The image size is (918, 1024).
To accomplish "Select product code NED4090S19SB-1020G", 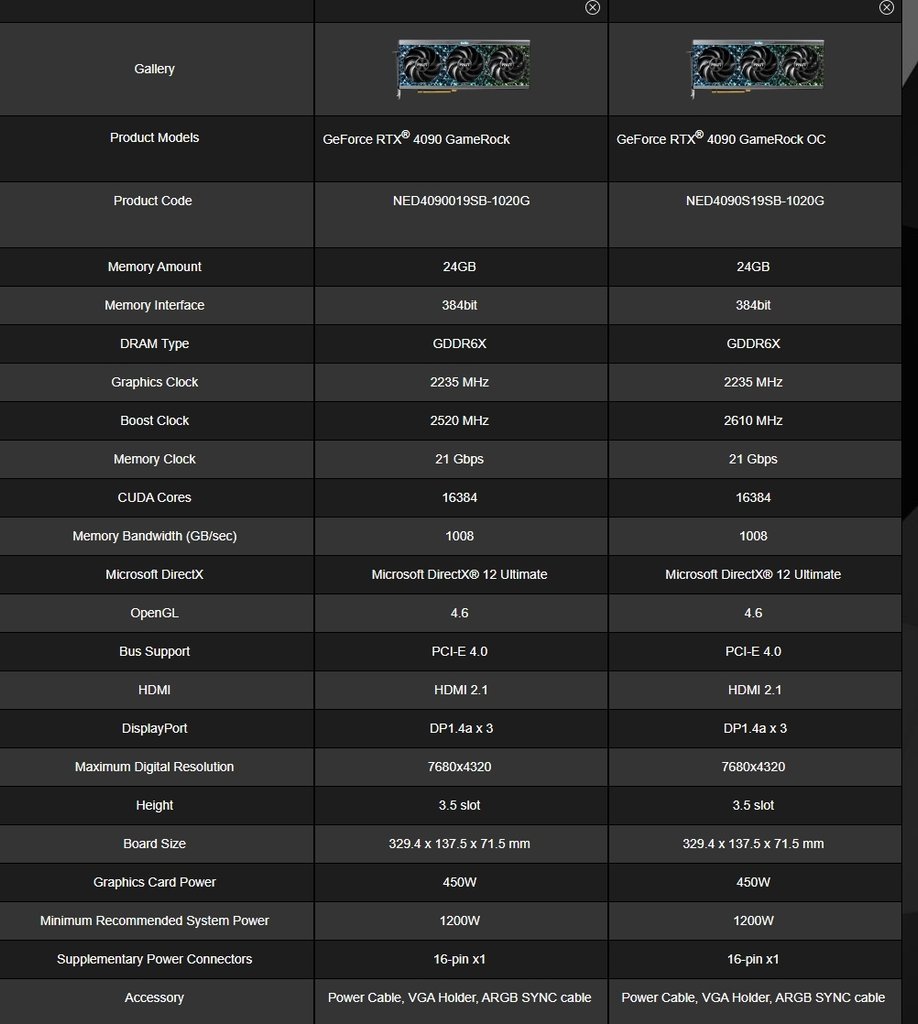I will tap(755, 200).
